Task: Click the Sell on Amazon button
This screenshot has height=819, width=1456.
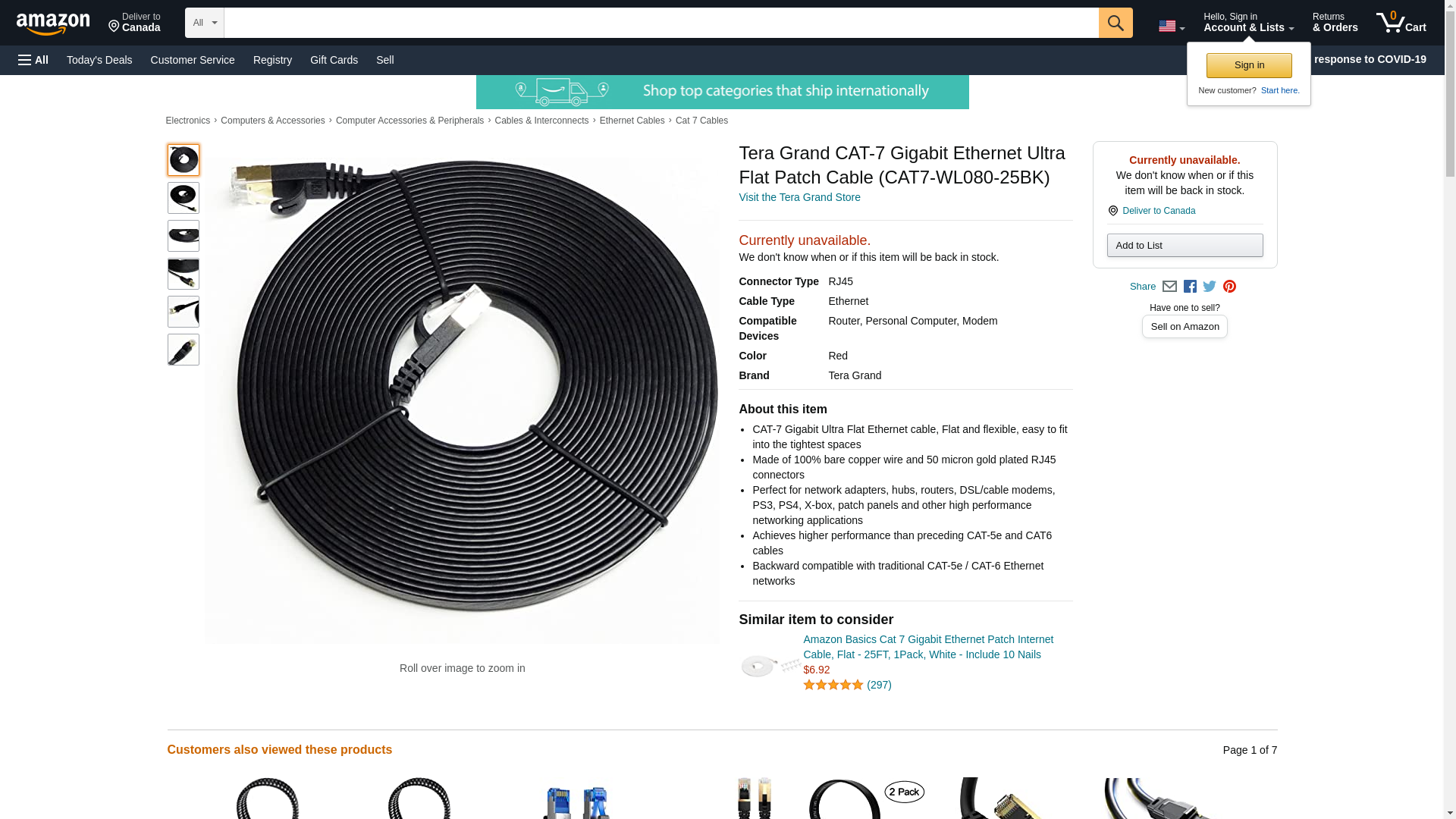Action: [x=1185, y=327]
